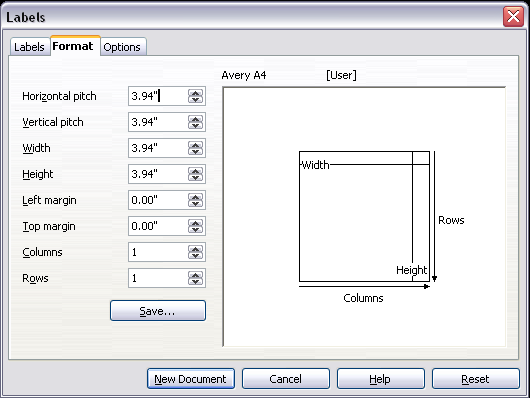Click the Save... button
This screenshot has height=398, width=530.
click(158, 310)
